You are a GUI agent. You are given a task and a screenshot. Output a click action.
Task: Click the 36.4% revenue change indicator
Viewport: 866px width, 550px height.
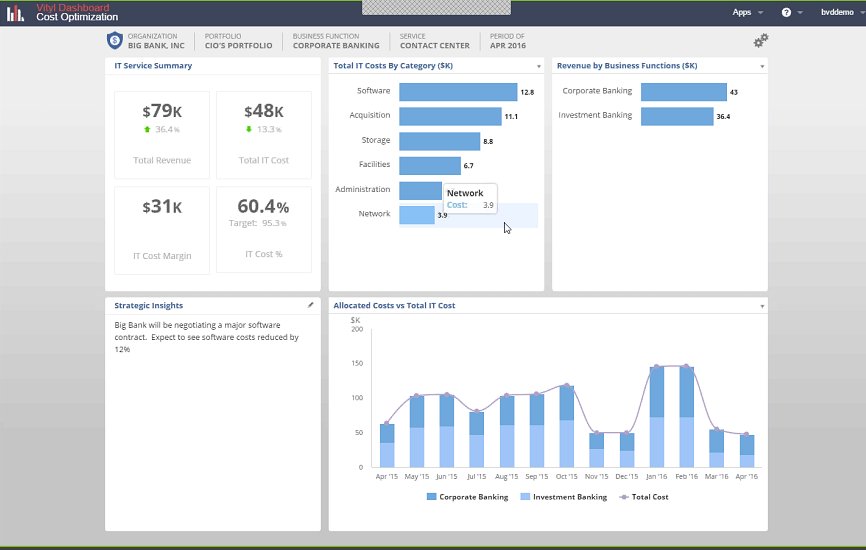162,129
